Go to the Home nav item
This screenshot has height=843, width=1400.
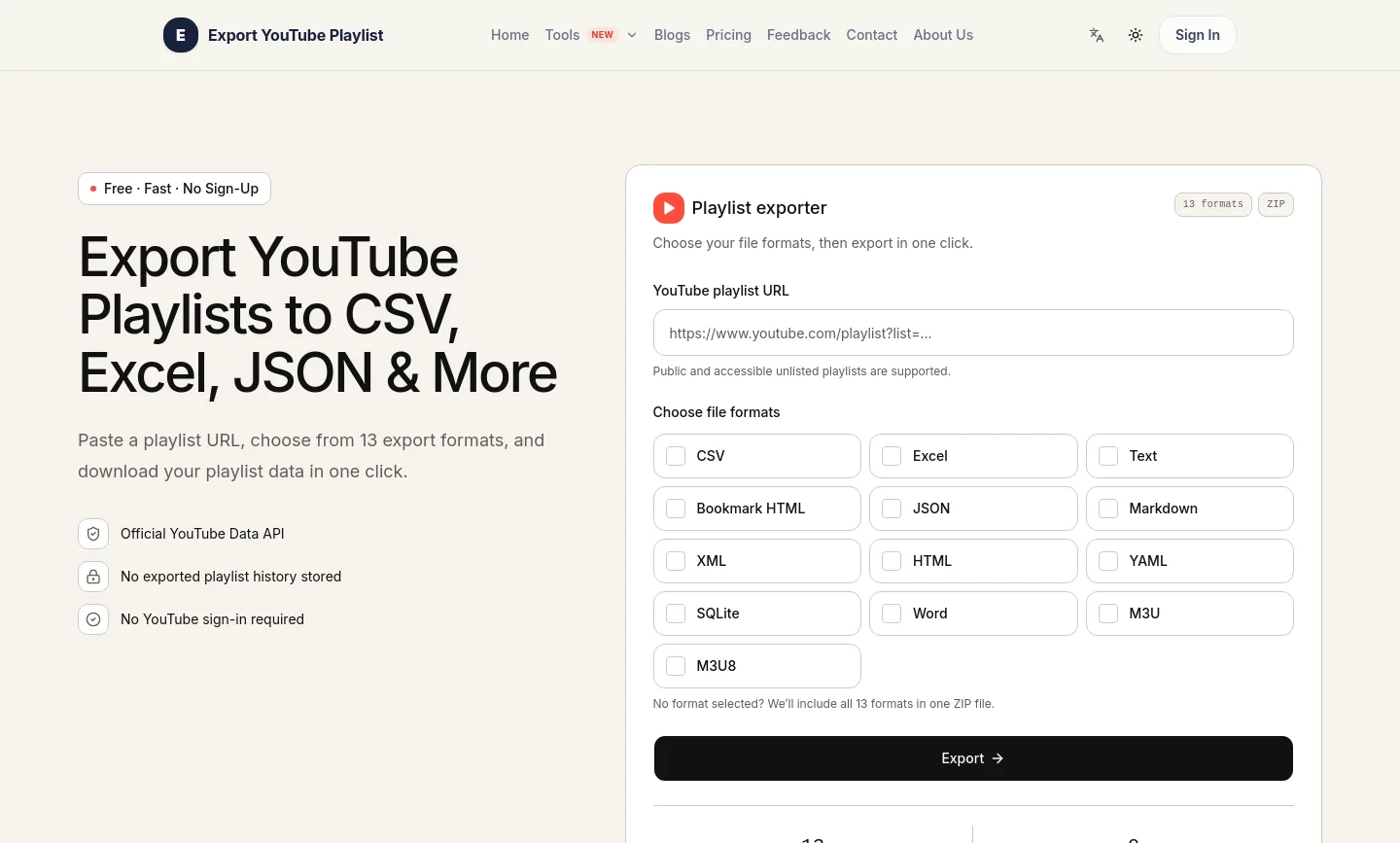510,35
